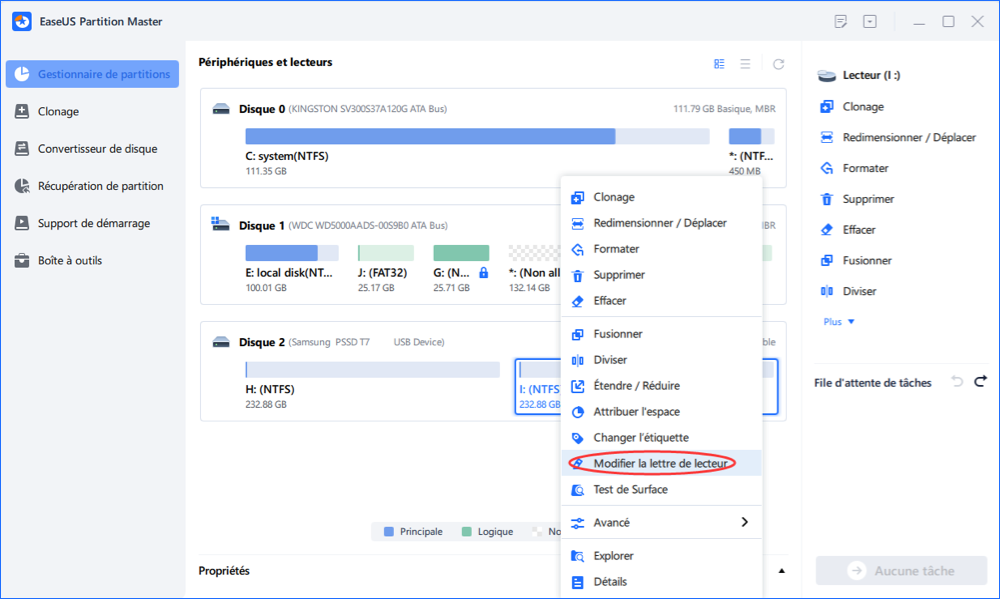Click the C: system partition usage bar
Viewport: 1000px width, 599px height.
430,136
